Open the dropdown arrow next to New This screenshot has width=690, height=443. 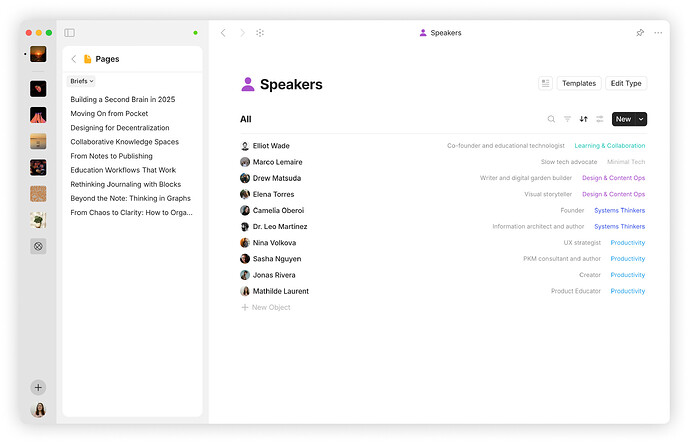coord(641,119)
